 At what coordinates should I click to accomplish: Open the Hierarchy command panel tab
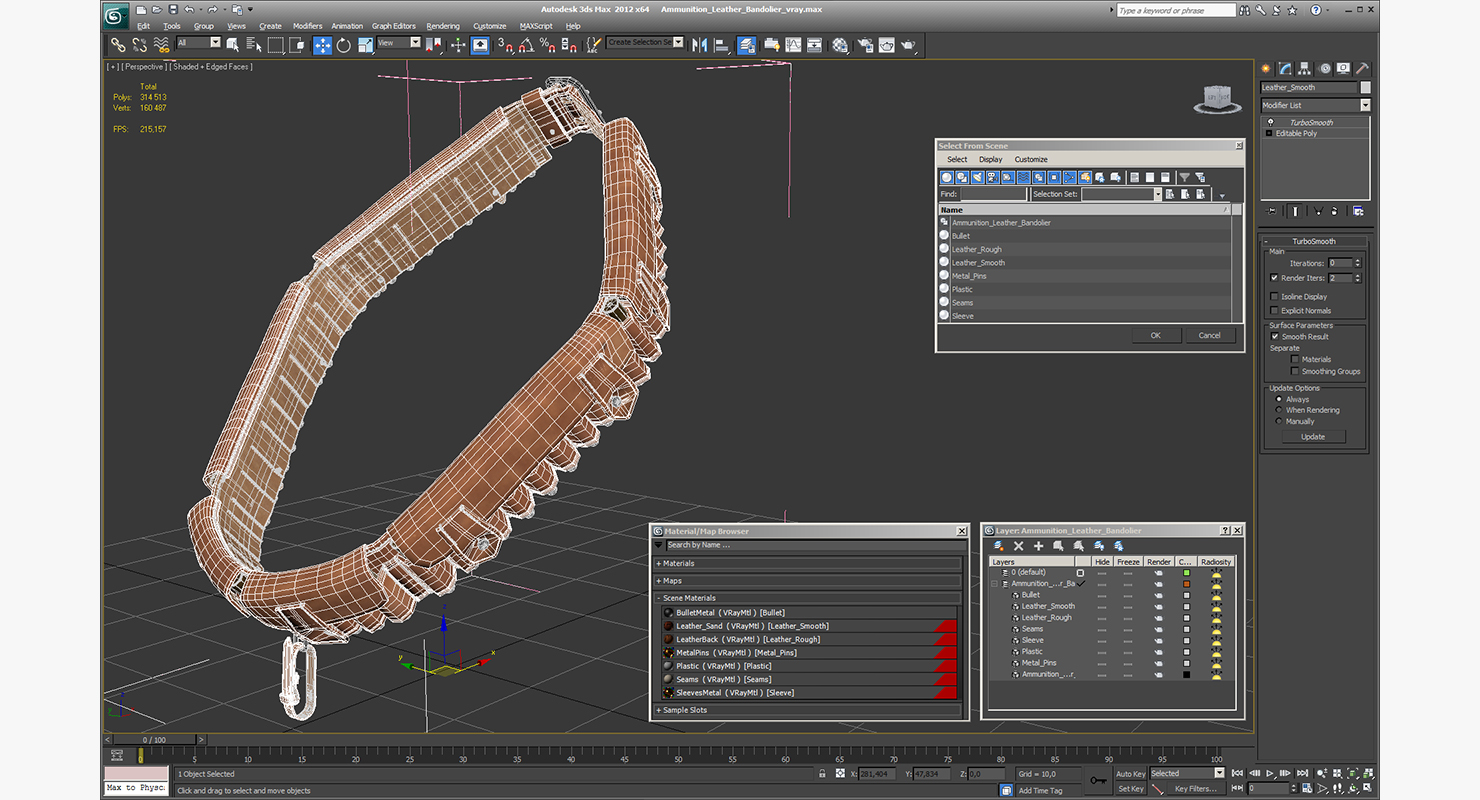(x=1306, y=69)
